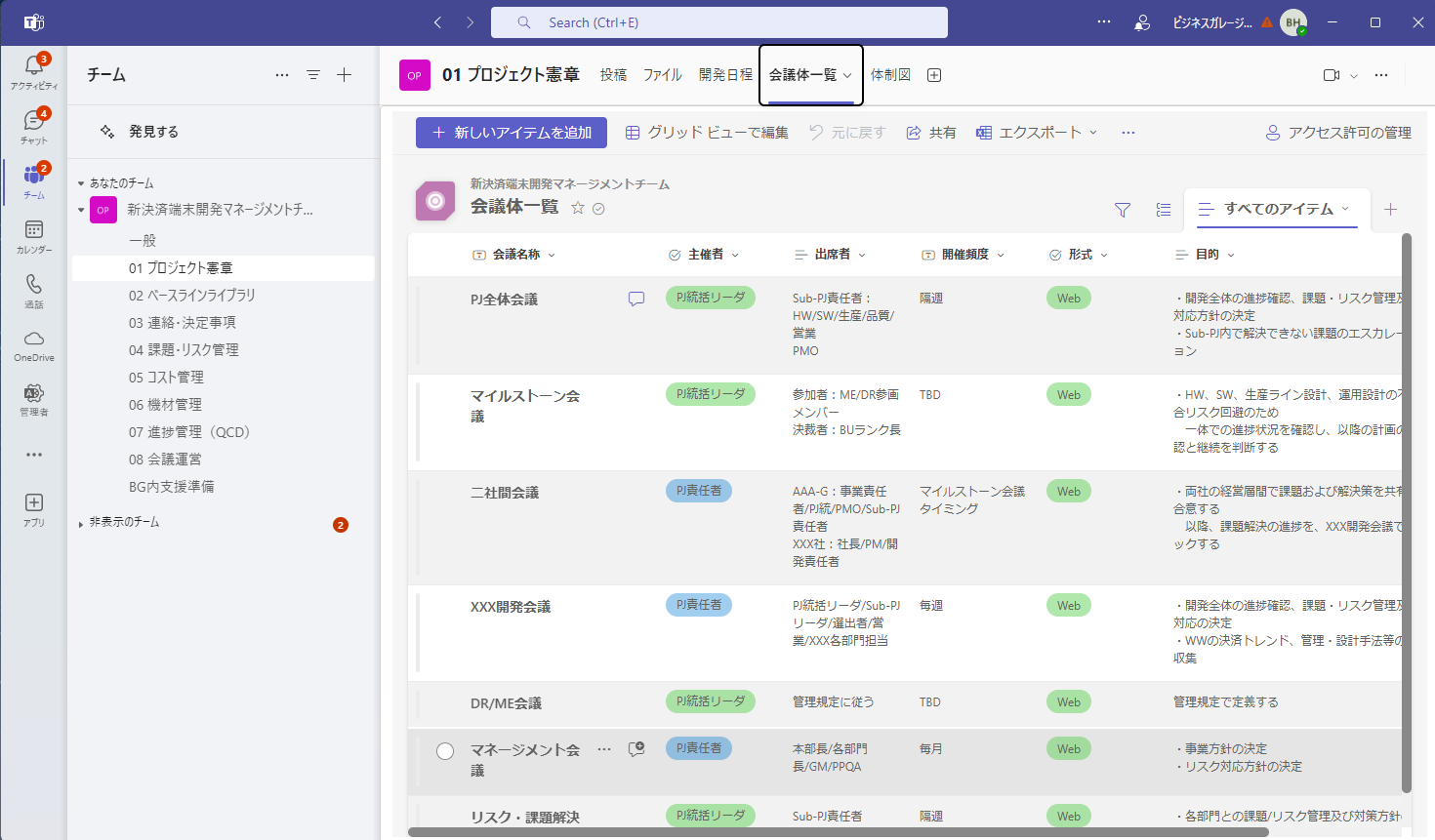Switch to the 体制図 tab

890,75
